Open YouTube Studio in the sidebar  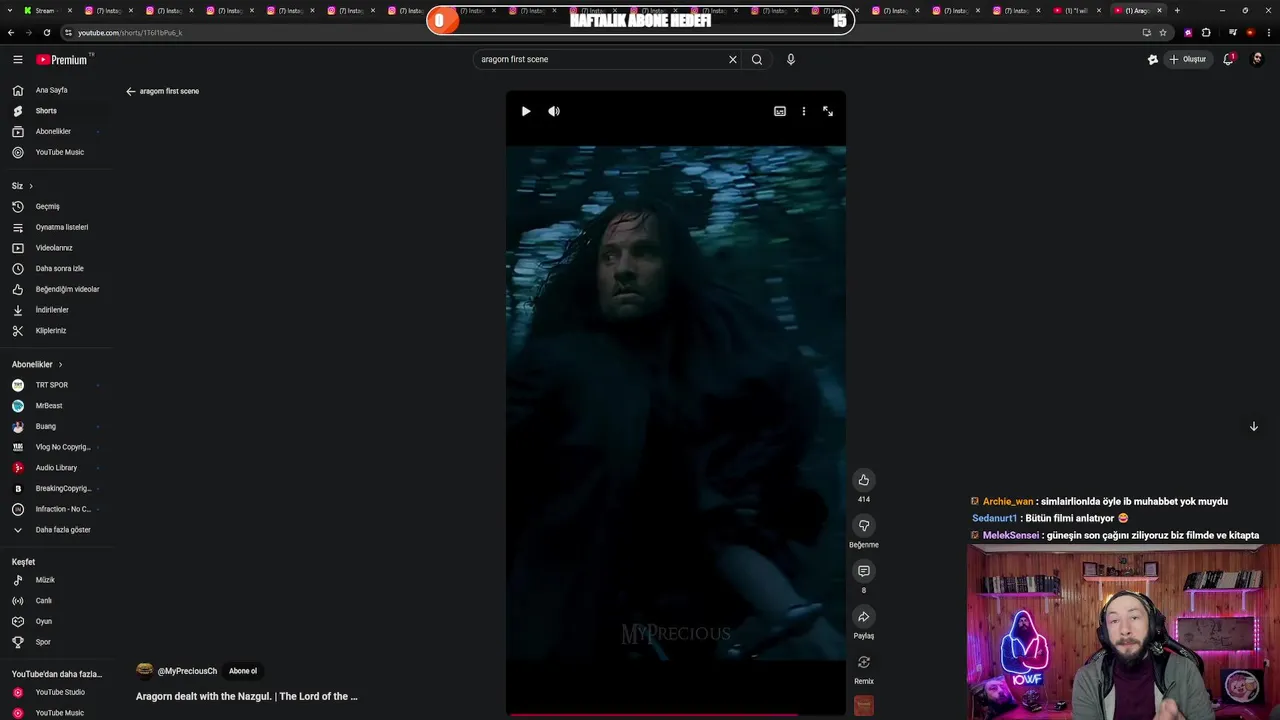[54, 692]
